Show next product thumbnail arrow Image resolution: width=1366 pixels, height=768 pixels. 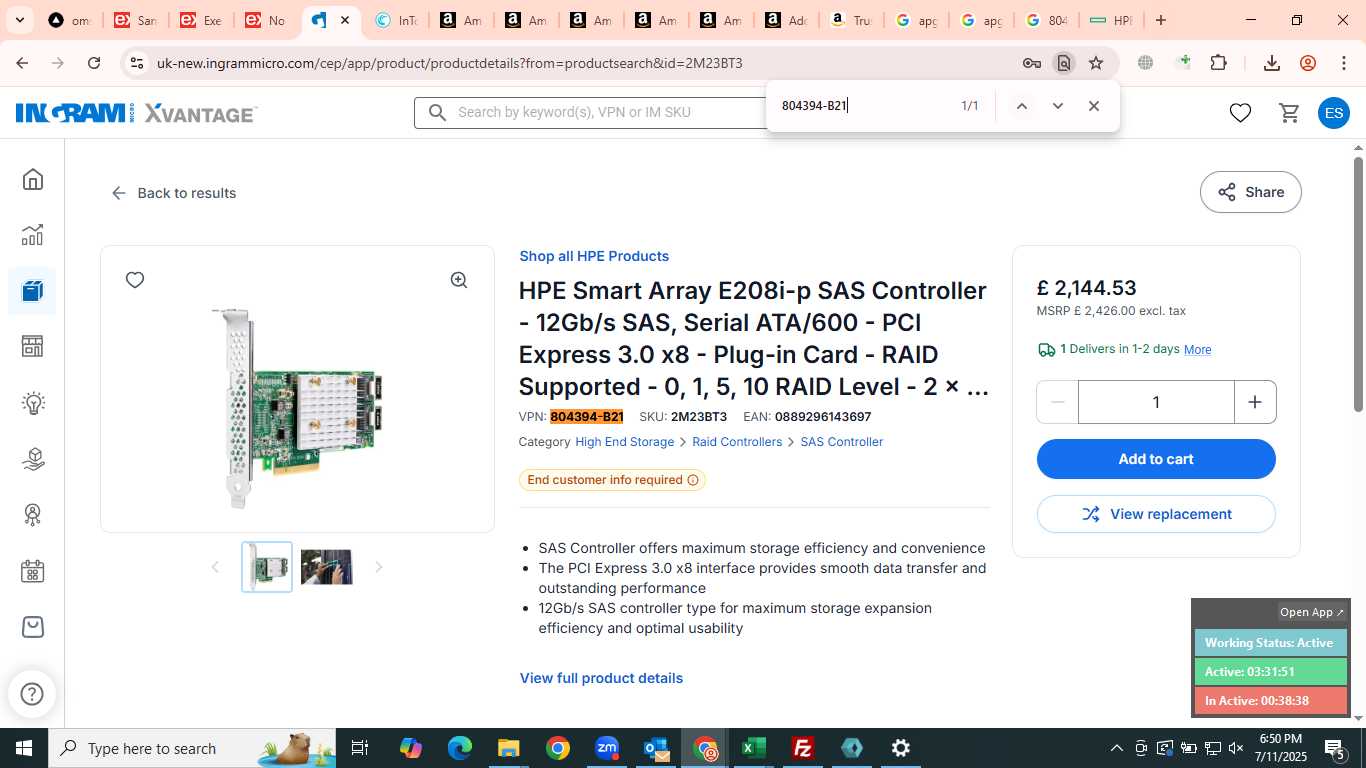pos(378,567)
